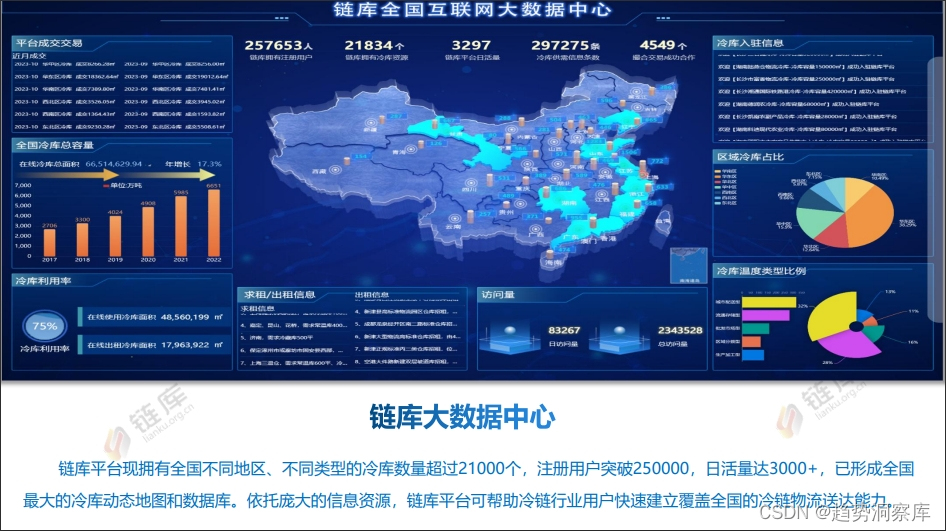
Task: Click the Jiangxi (江西) target marker
Action: [601, 192]
